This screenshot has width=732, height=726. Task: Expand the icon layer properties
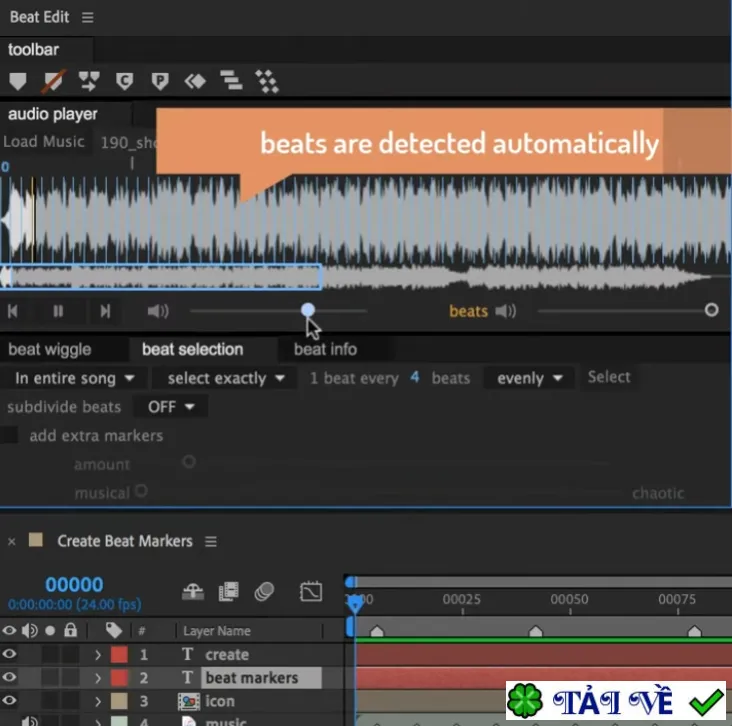(98, 701)
